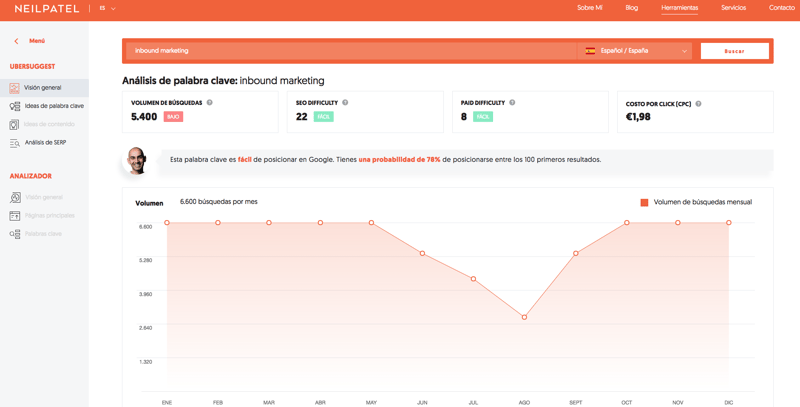Click the BAJO badge next to 5.400
The image size is (800, 407).
[x=173, y=117]
